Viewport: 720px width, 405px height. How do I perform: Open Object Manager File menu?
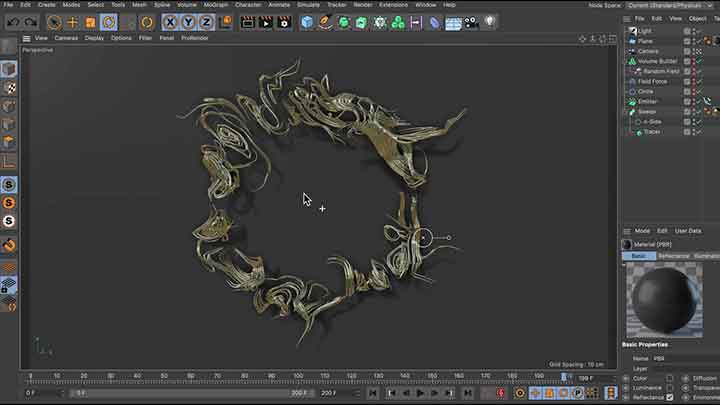click(640, 18)
